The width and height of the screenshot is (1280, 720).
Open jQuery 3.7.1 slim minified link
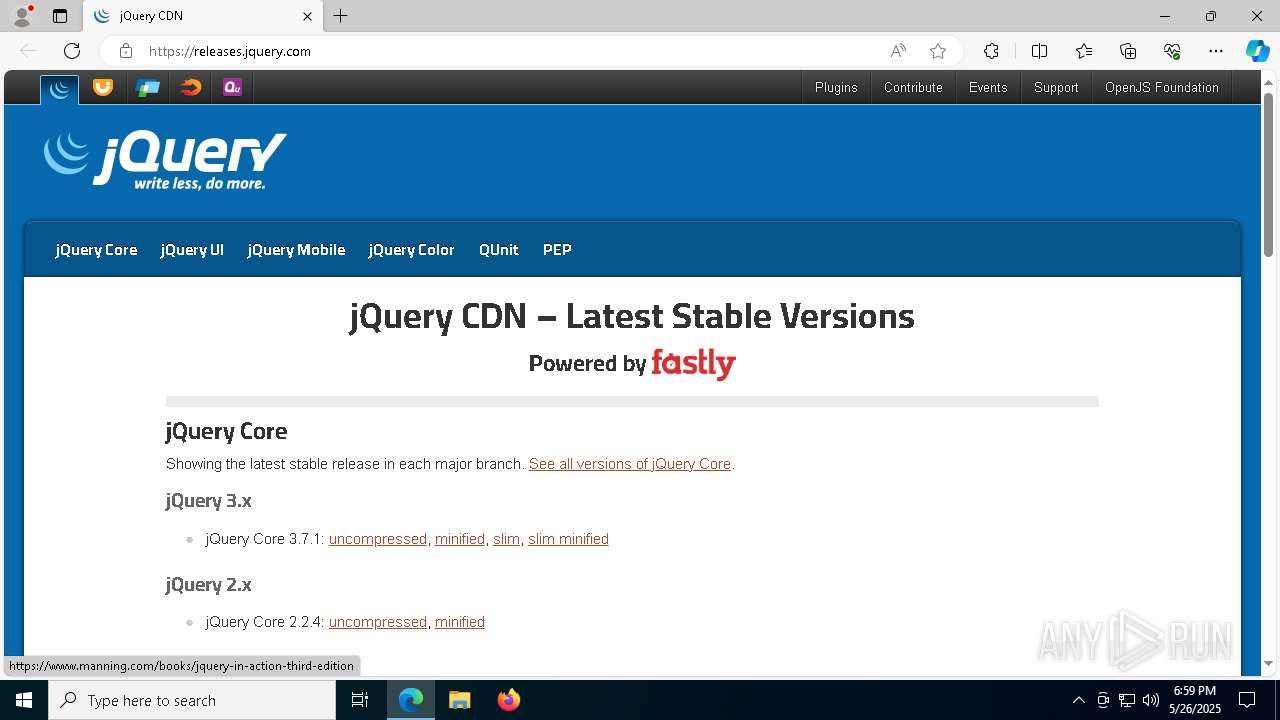point(568,539)
